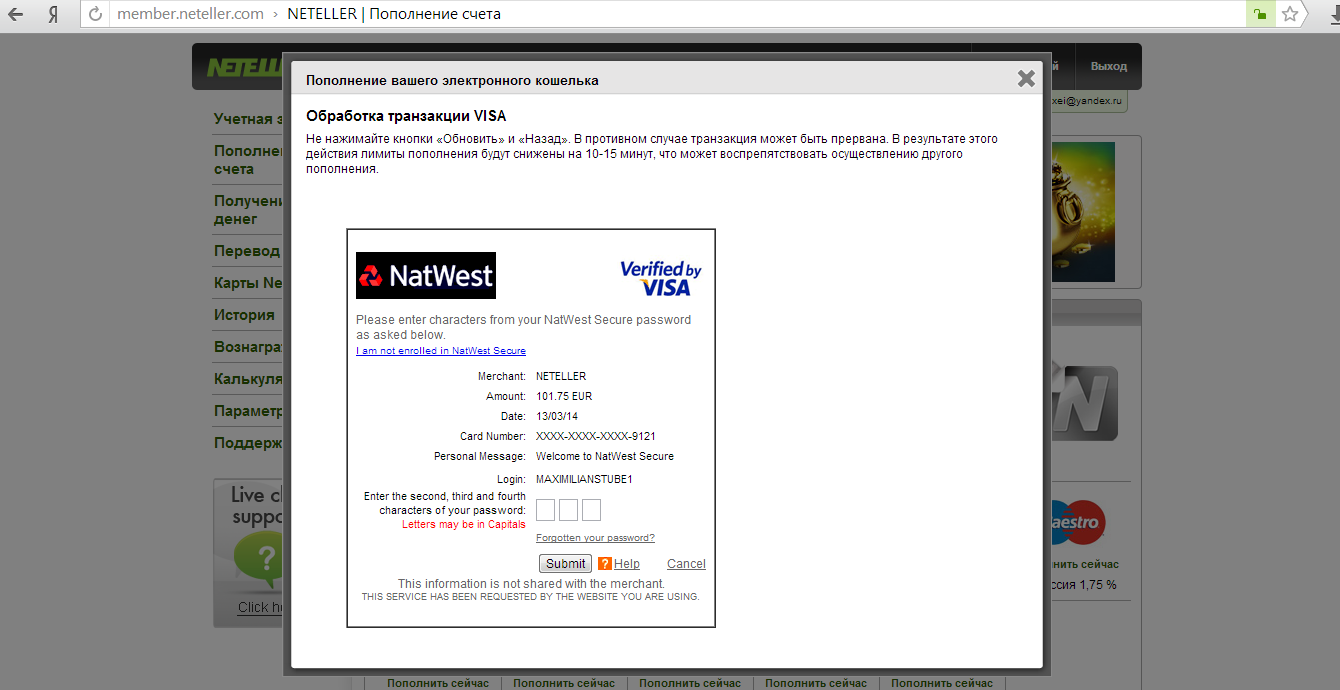Bookmark page with the star icon
Screen dimensions: 1340x690
pos(1290,14)
